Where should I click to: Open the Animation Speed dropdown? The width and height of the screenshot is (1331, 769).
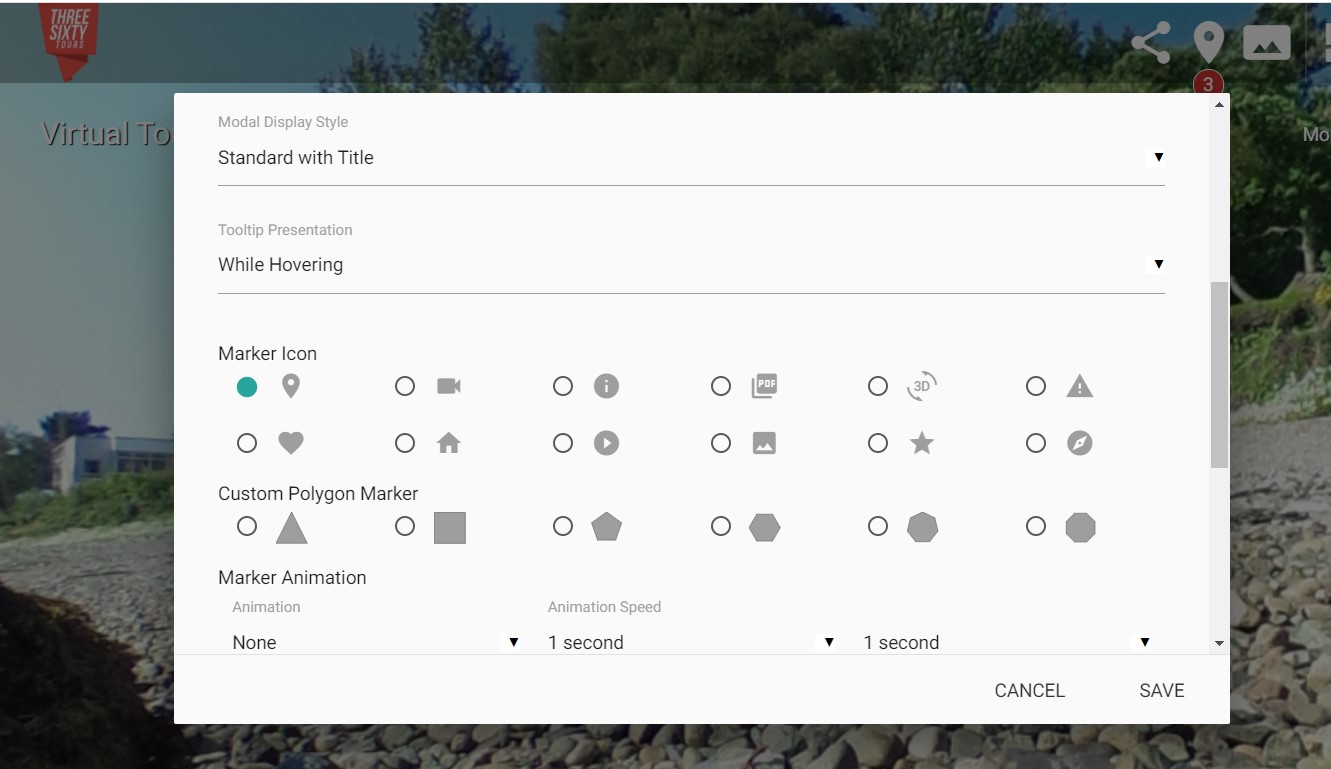[x=690, y=642]
